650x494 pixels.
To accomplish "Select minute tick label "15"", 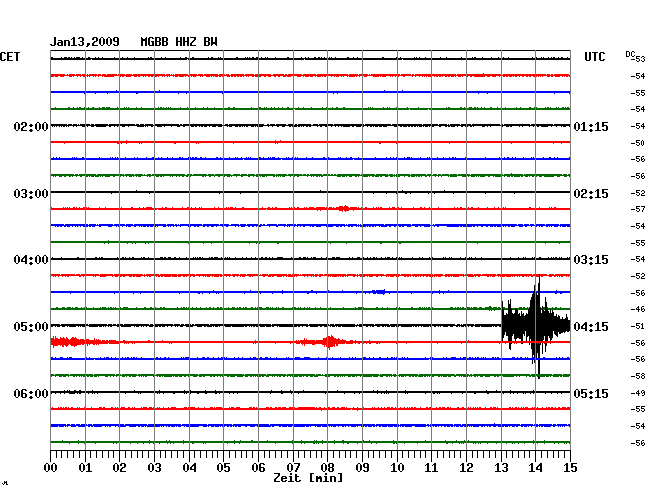I will click(570, 468).
